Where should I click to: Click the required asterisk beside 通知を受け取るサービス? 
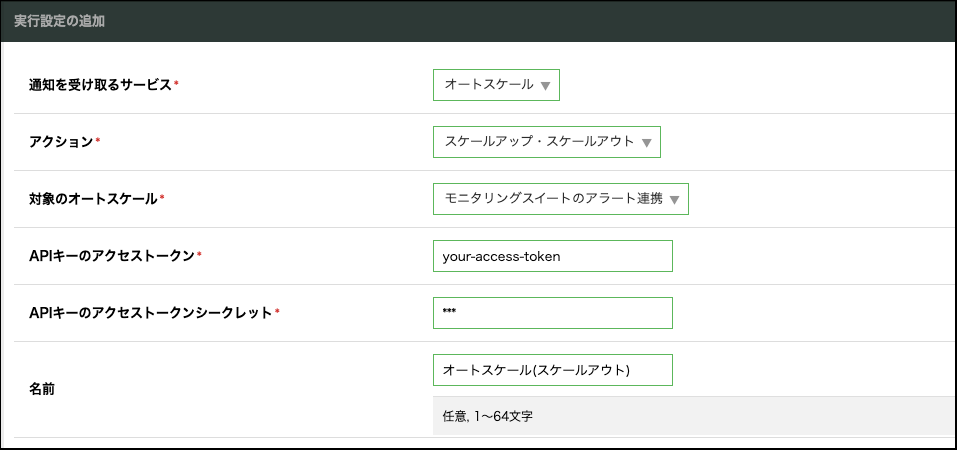point(177,84)
